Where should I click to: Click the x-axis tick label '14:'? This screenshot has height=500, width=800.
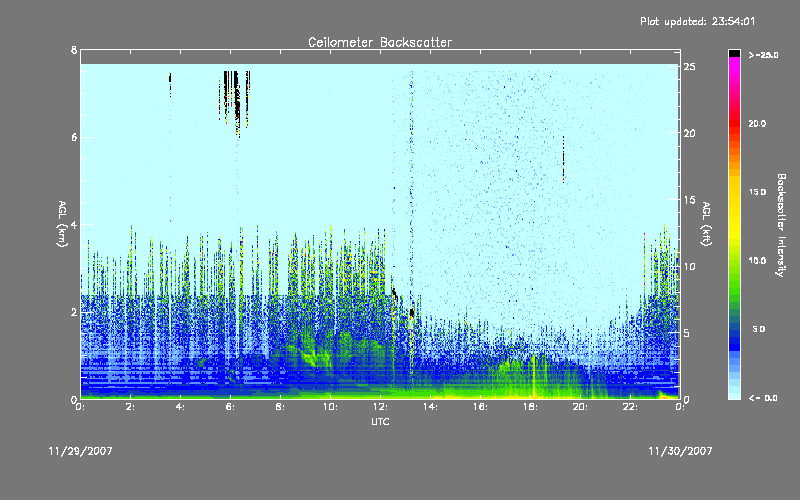click(x=430, y=407)
